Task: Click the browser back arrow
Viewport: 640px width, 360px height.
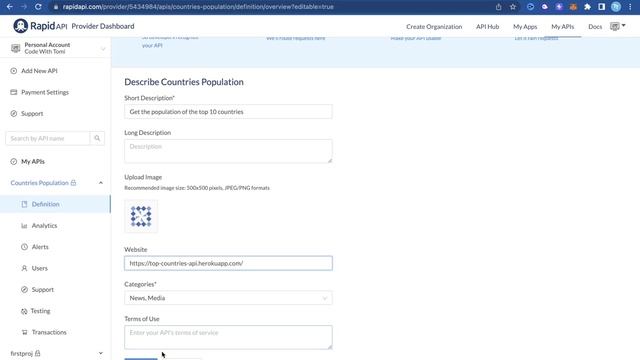Action: point(10,7)
